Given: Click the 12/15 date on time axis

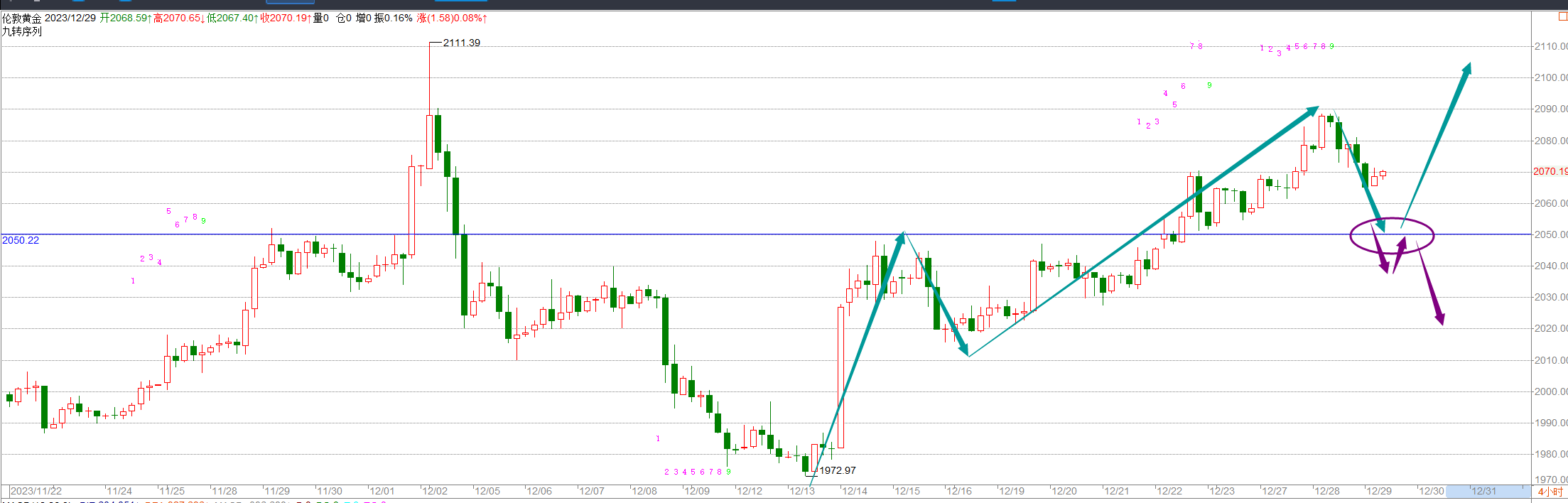Looking at the screenshot, I should (x=907, y=491).
